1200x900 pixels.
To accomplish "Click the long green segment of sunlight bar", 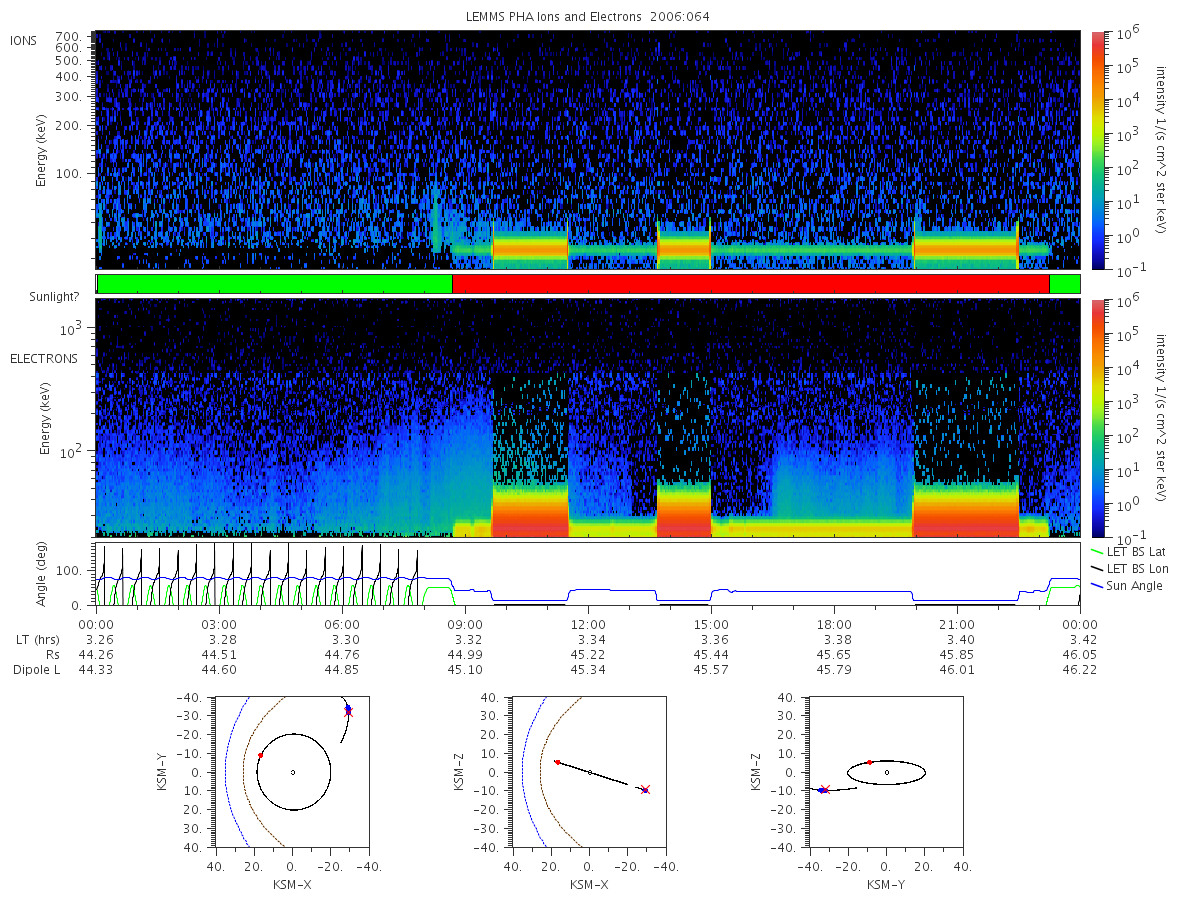I will pos(275,284).
